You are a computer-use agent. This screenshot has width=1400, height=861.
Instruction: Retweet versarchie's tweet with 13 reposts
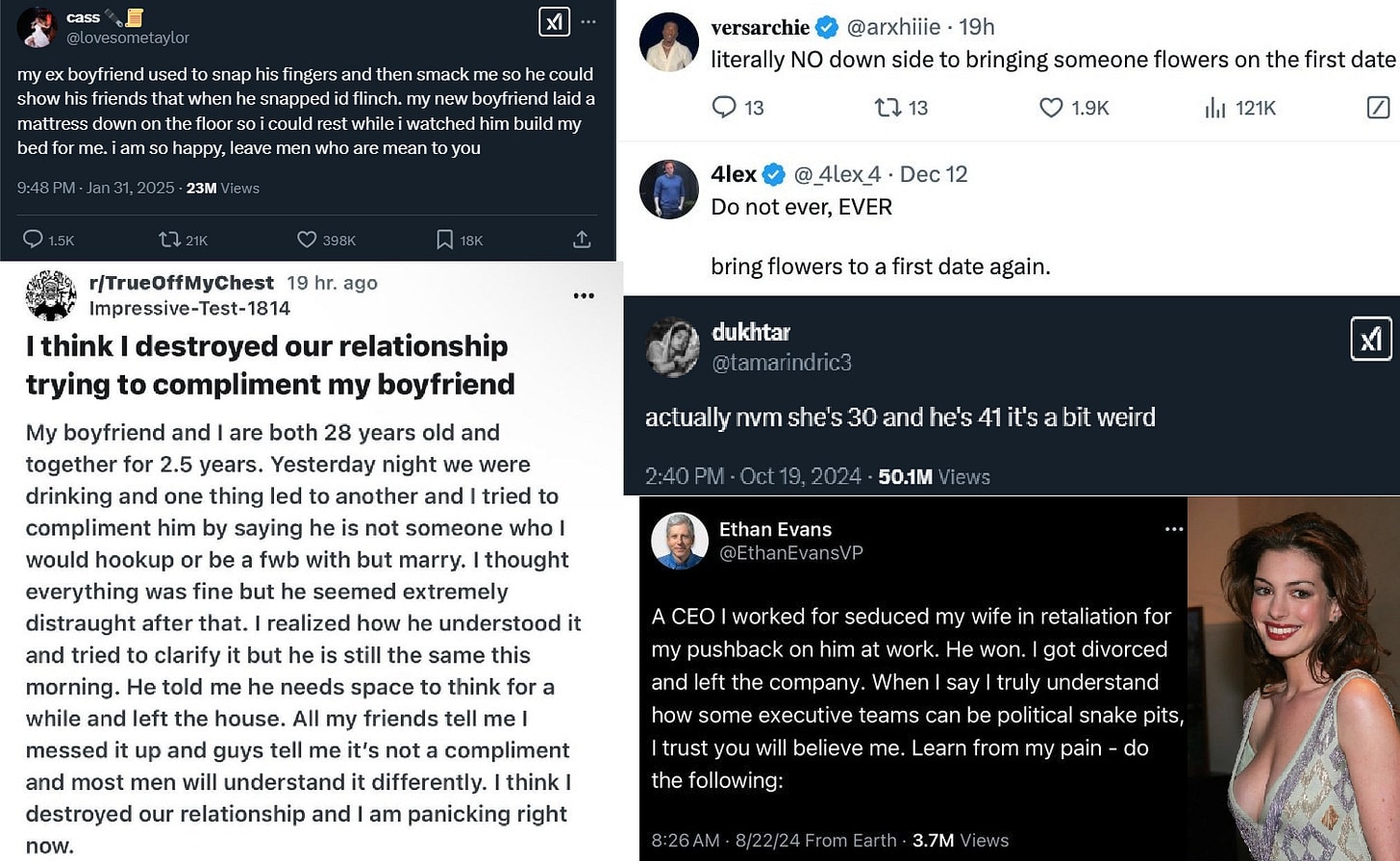pyautogui.click(x=887, y=107)
